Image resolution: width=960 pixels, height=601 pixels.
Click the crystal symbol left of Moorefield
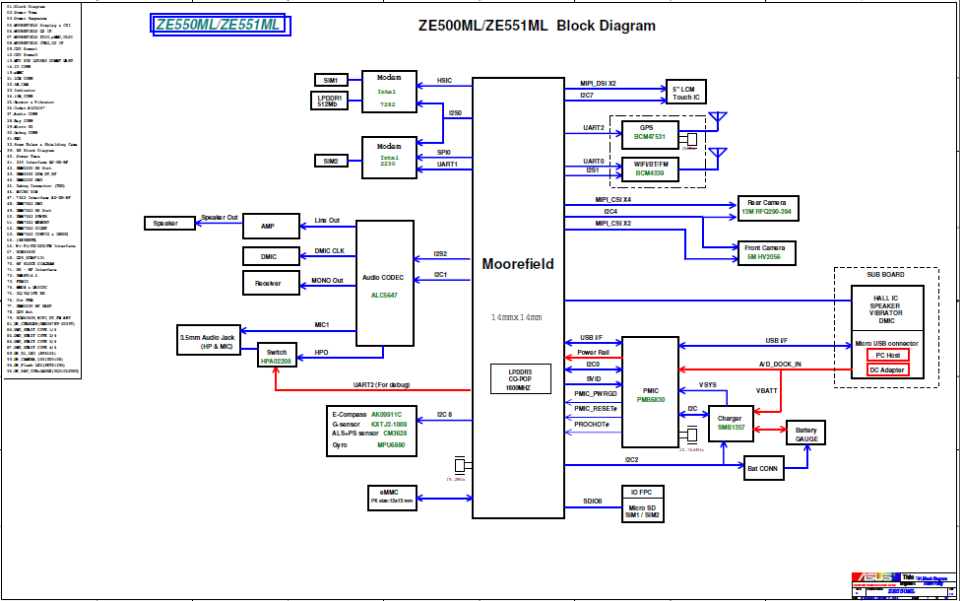pyautogui.click(x=460, y=465)
